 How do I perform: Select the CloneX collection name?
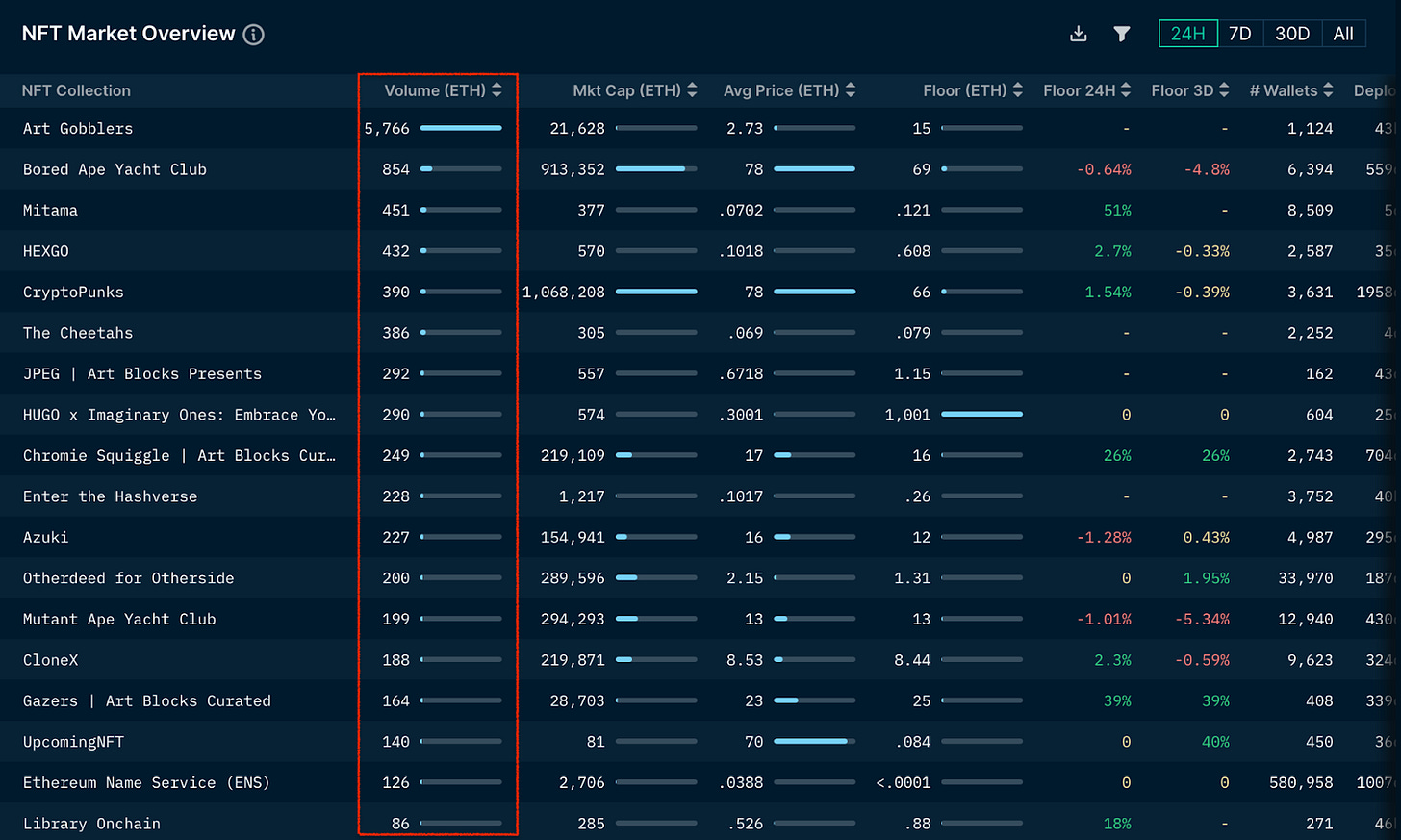50,660
